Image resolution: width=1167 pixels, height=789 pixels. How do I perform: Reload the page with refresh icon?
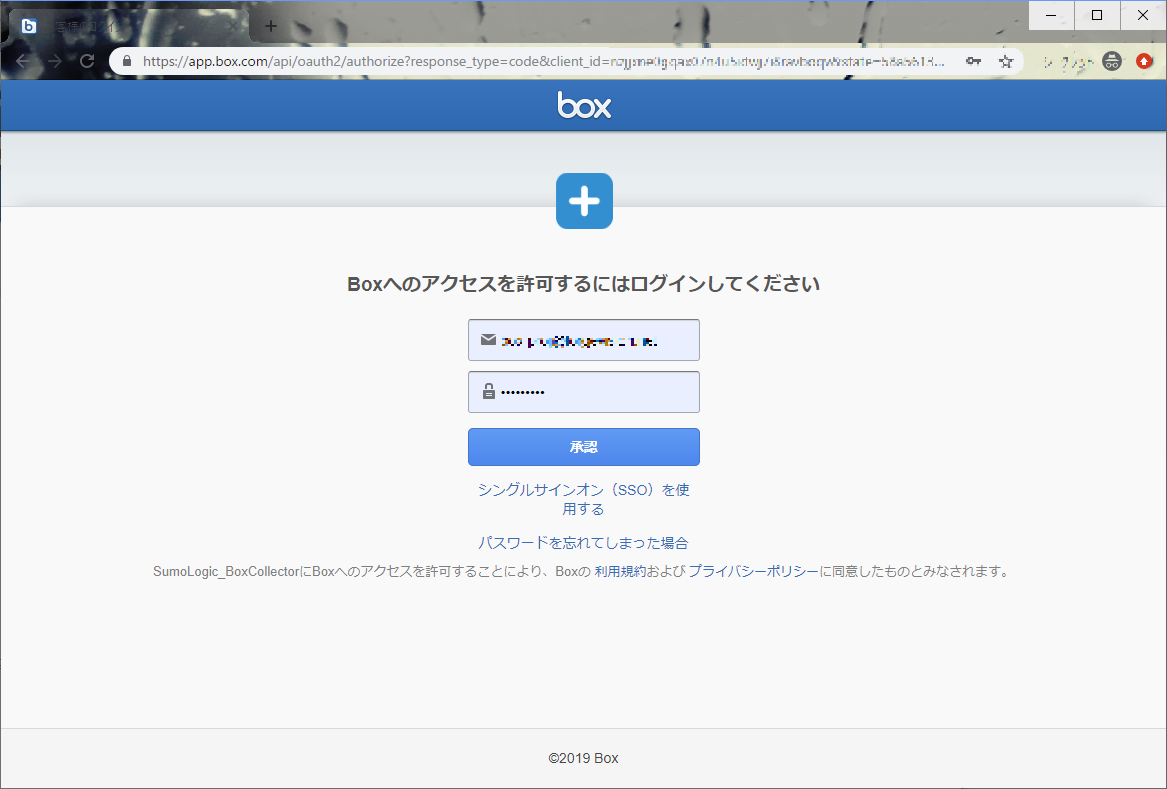[87, 61]
